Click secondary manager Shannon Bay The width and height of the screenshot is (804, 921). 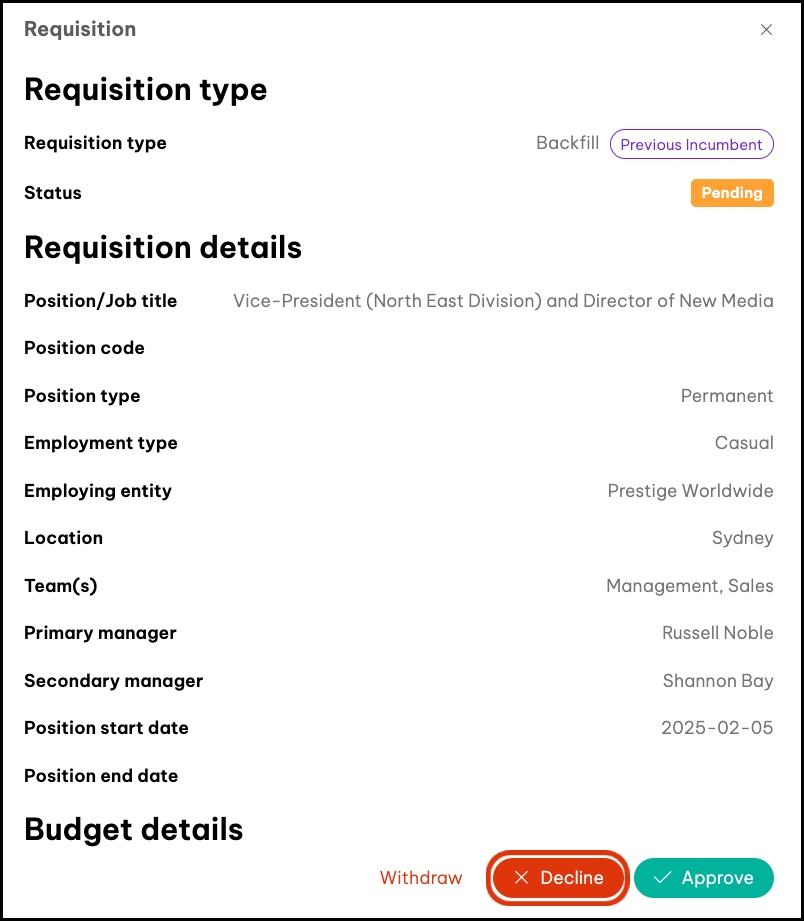[717, 681]
